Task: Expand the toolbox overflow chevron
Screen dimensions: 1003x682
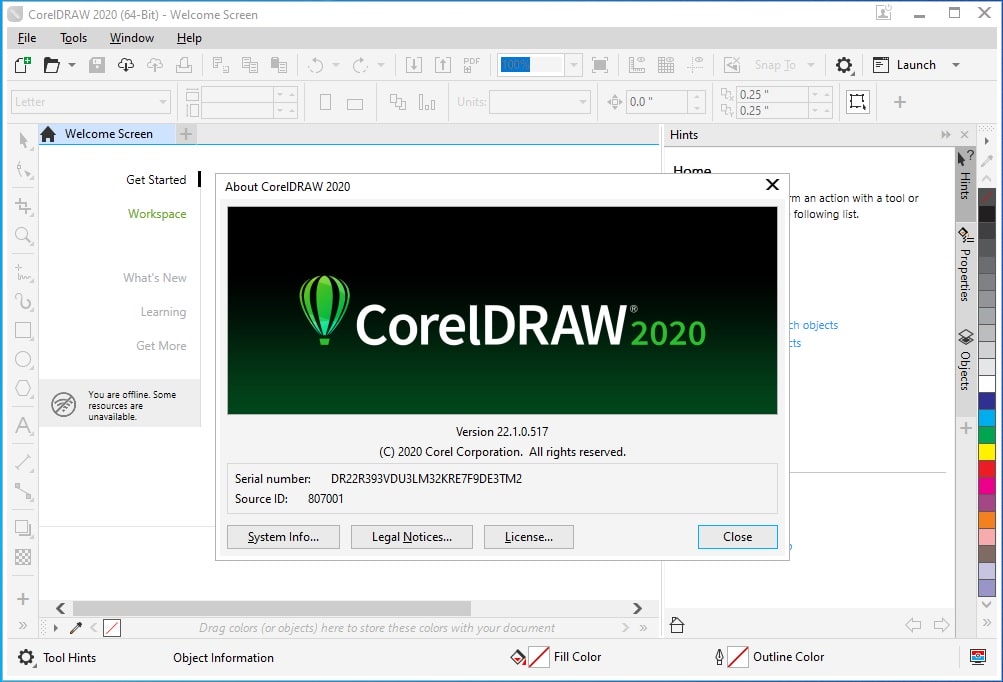Action: tap(23, 625)
